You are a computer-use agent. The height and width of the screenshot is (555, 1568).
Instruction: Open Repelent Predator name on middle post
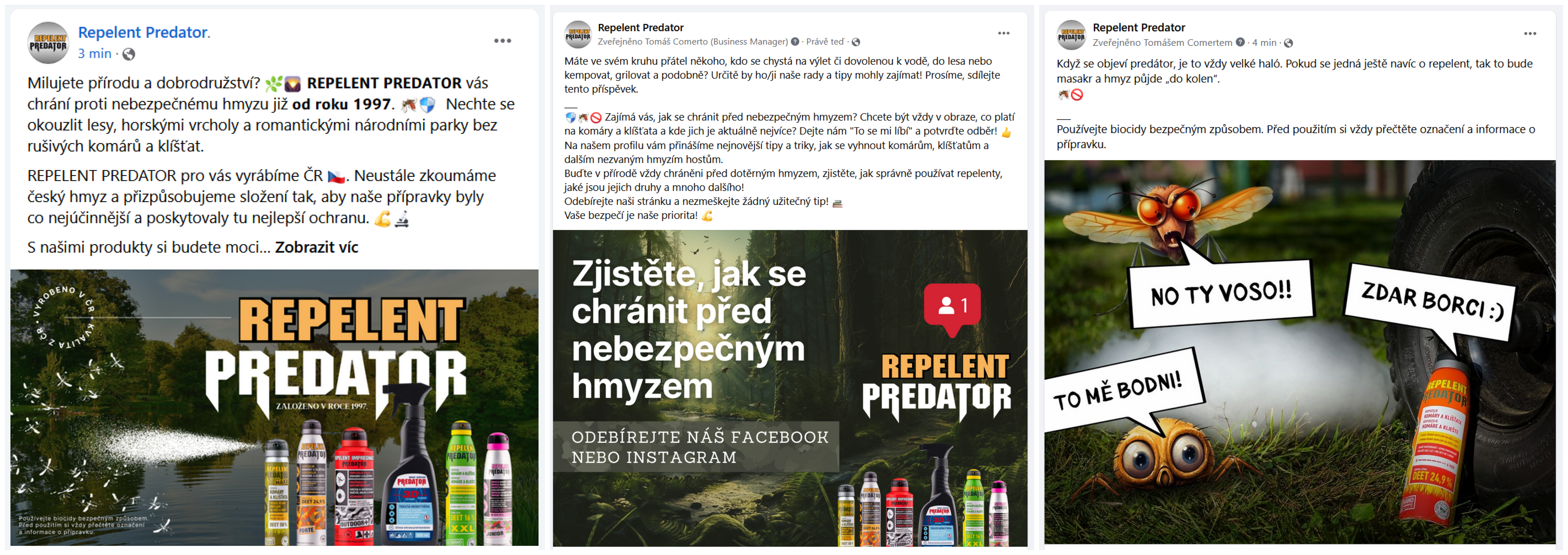[x=640, y=27]
